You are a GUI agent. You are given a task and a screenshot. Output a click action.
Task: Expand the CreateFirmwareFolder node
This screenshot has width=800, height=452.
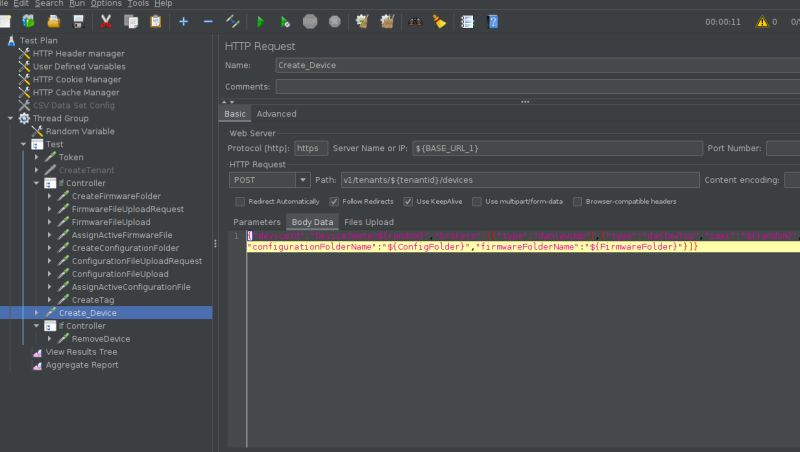point(49,196)
